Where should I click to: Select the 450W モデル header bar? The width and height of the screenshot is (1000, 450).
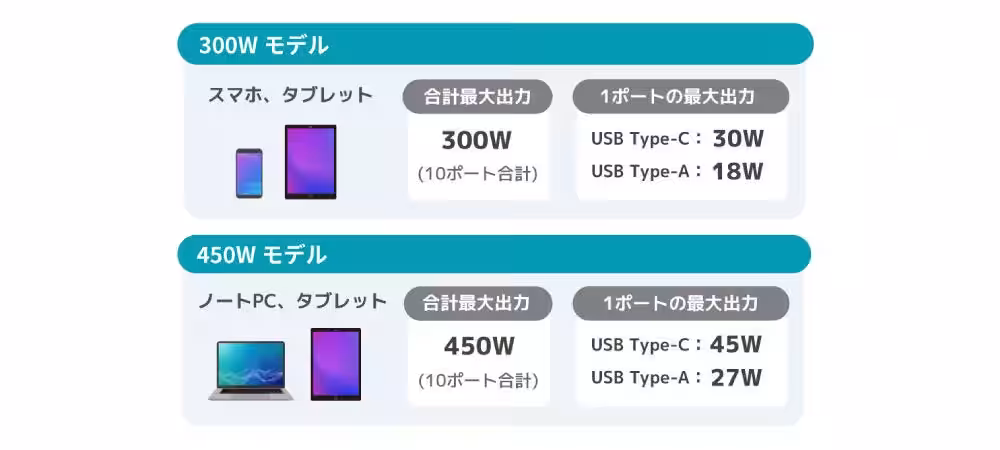495,255
